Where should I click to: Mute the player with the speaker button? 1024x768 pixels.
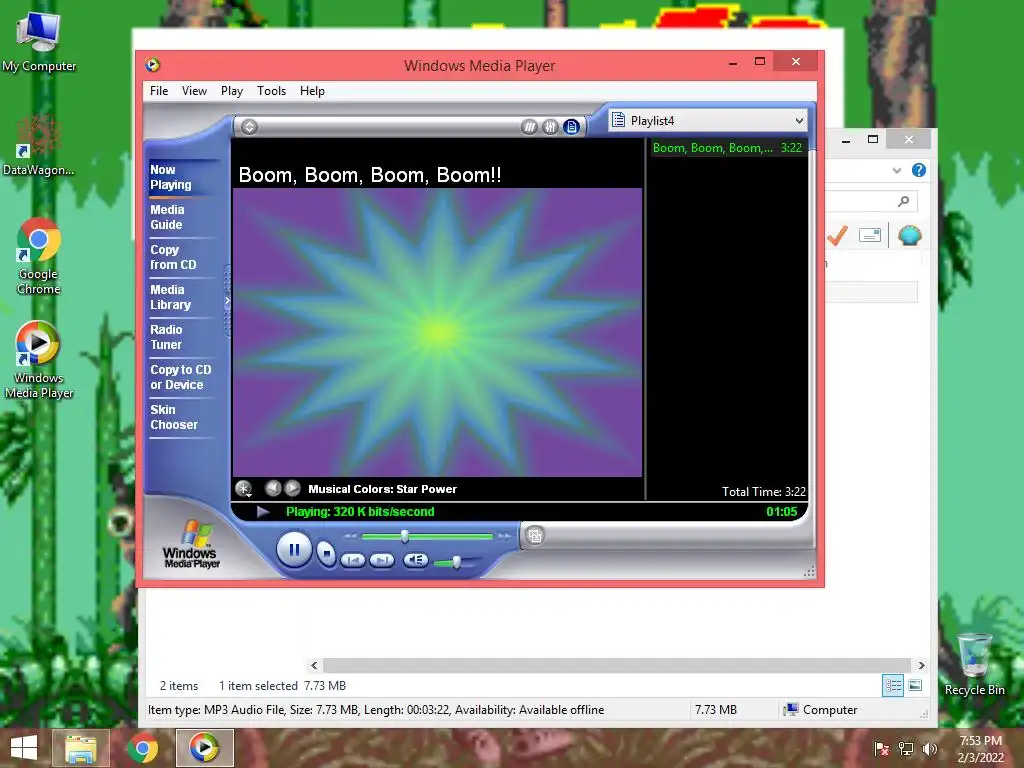(x=415, y=560)
